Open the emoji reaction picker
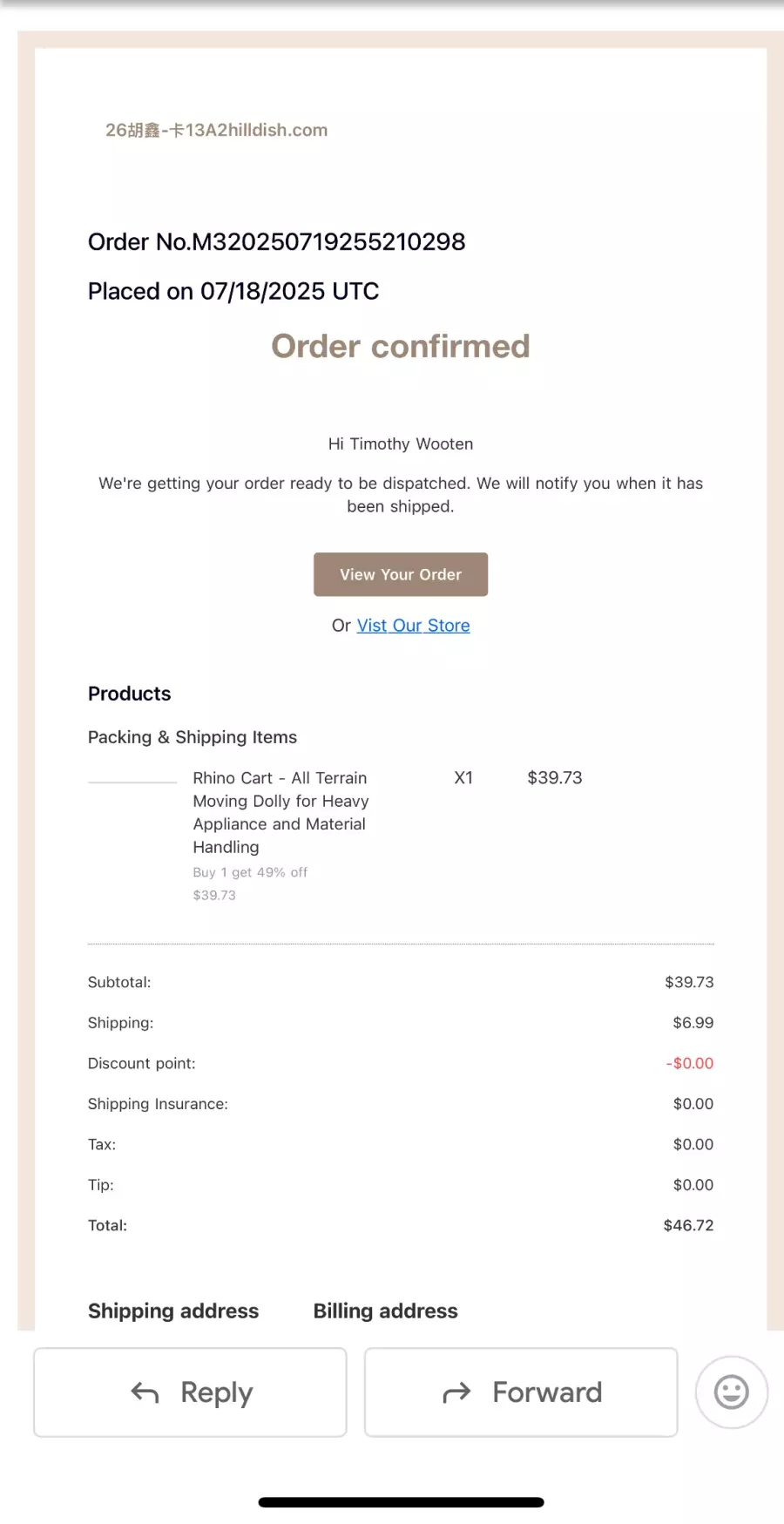Screen dimensions: 784x1524 [x=731, y=1392]
